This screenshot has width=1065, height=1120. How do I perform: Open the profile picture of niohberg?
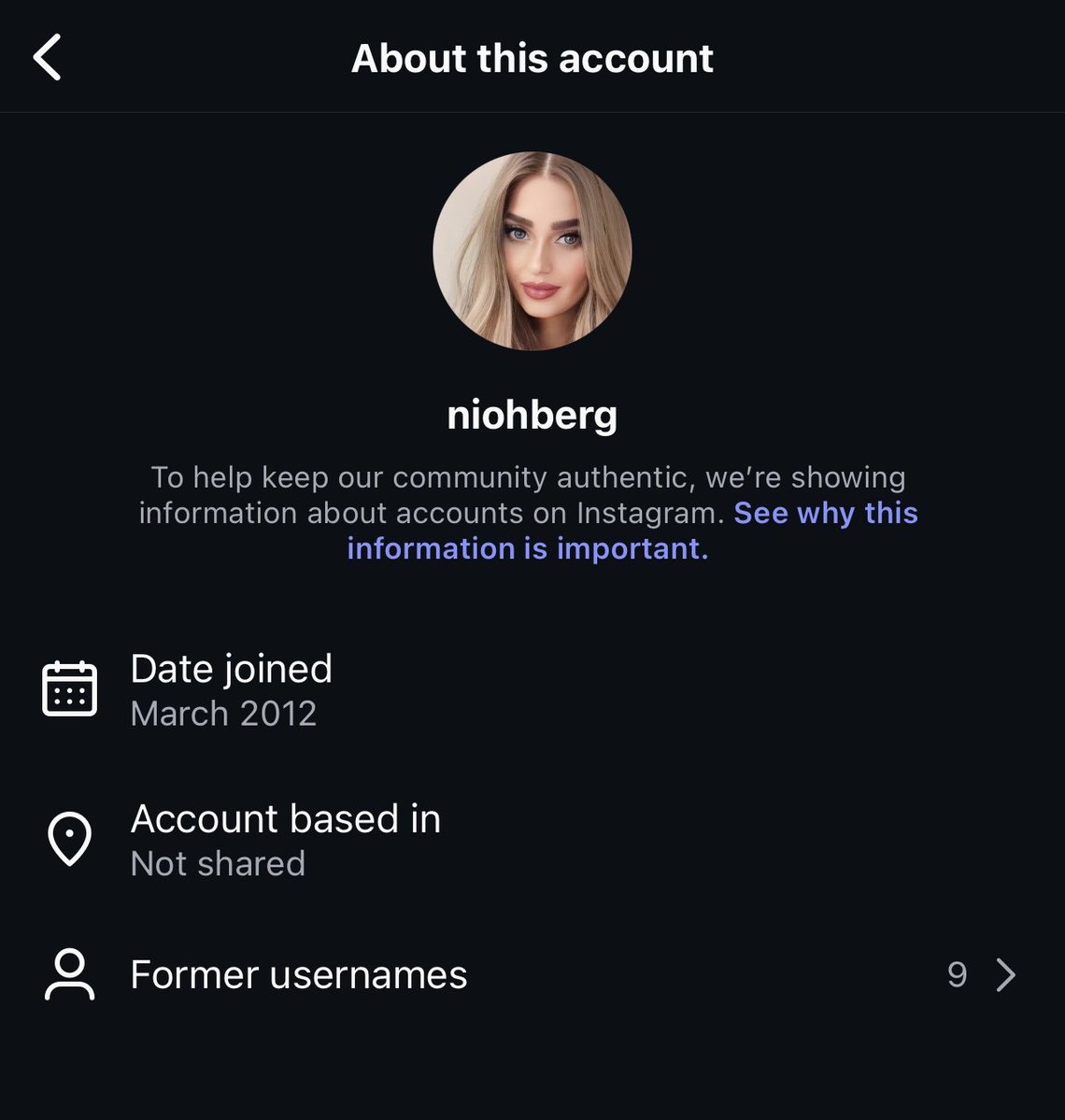coord(532,250)
